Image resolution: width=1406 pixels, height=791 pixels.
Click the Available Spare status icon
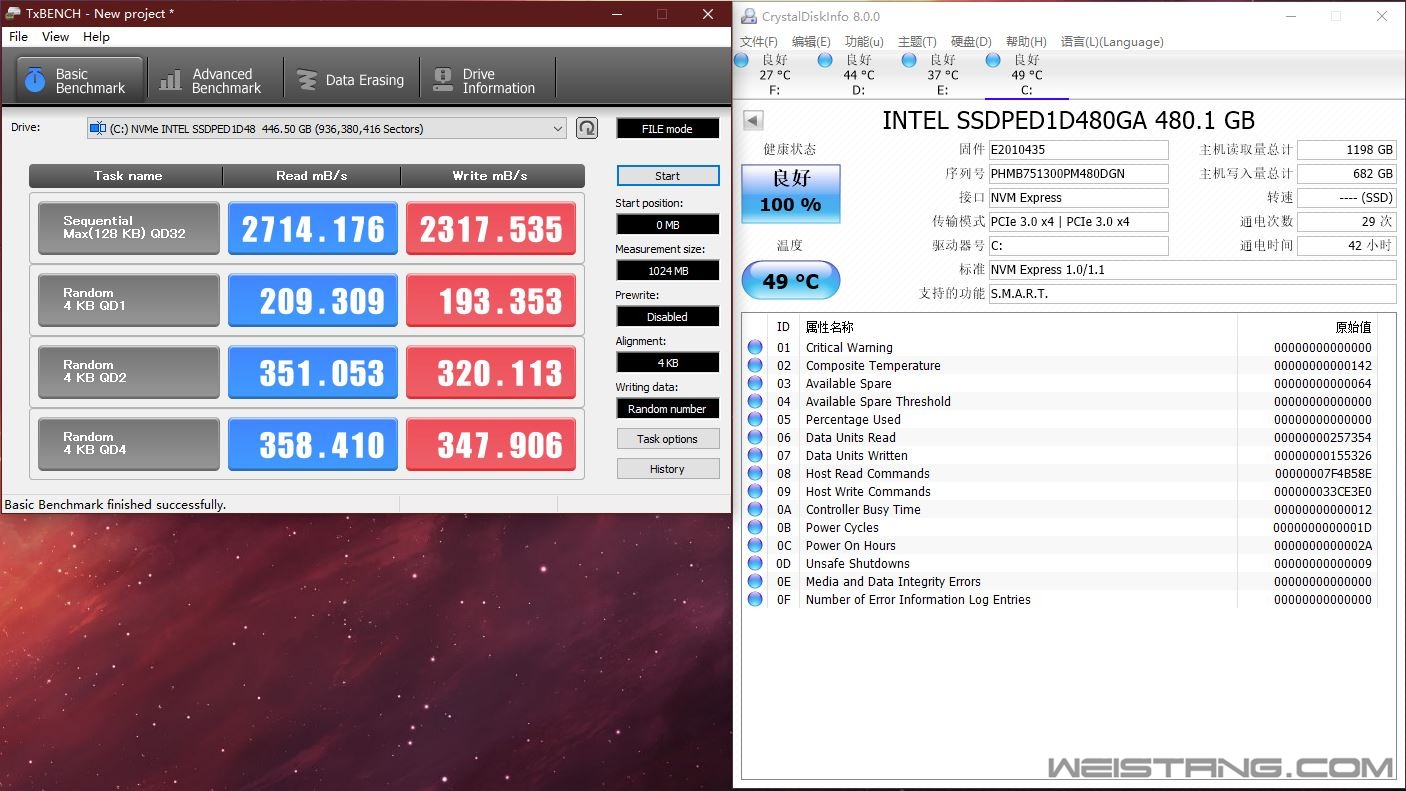pos(755,383)
